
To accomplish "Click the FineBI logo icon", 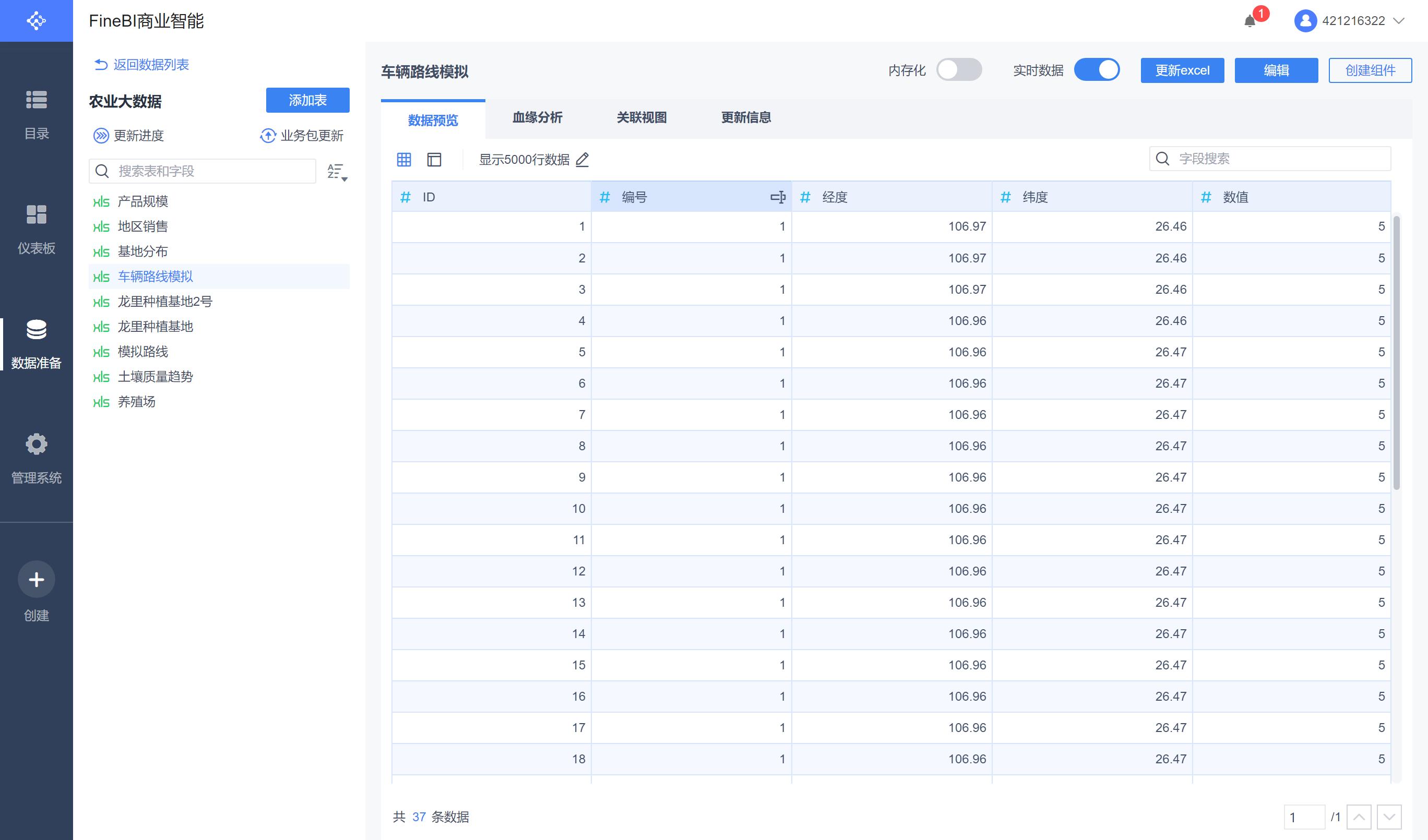I will [x=36, y=21].
